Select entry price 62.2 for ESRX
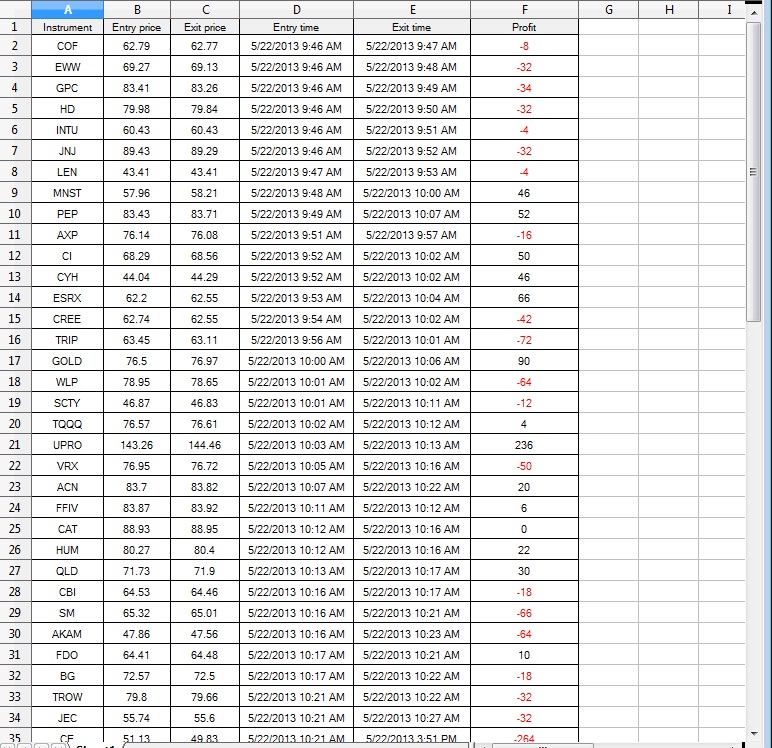 pos(137,298)
